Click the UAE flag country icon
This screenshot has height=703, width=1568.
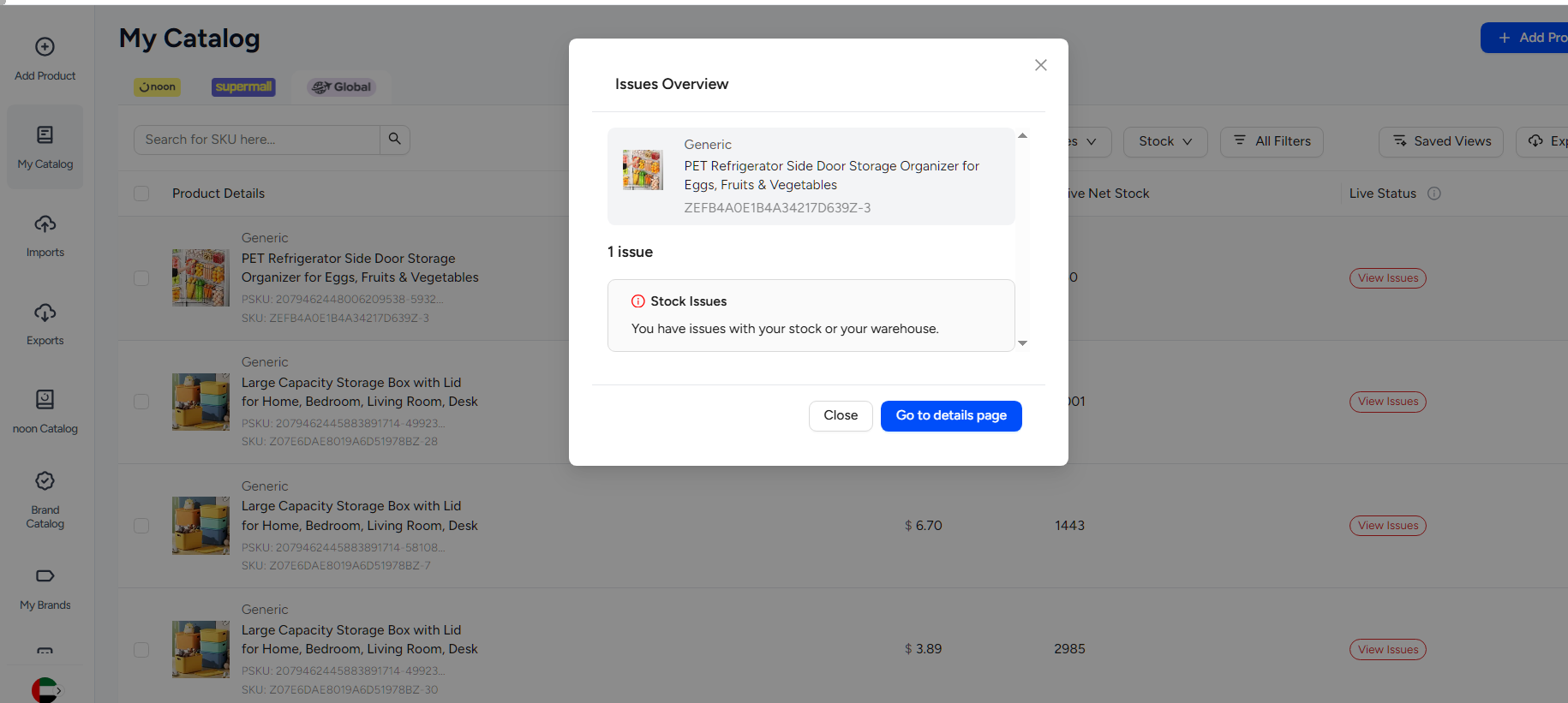[x=45, y=690]
